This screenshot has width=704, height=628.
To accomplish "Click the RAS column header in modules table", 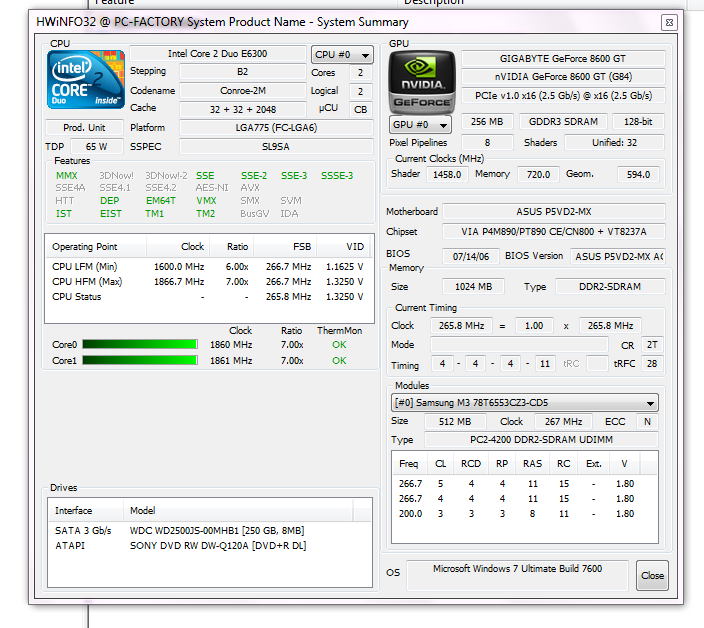I will click(532, 464).
